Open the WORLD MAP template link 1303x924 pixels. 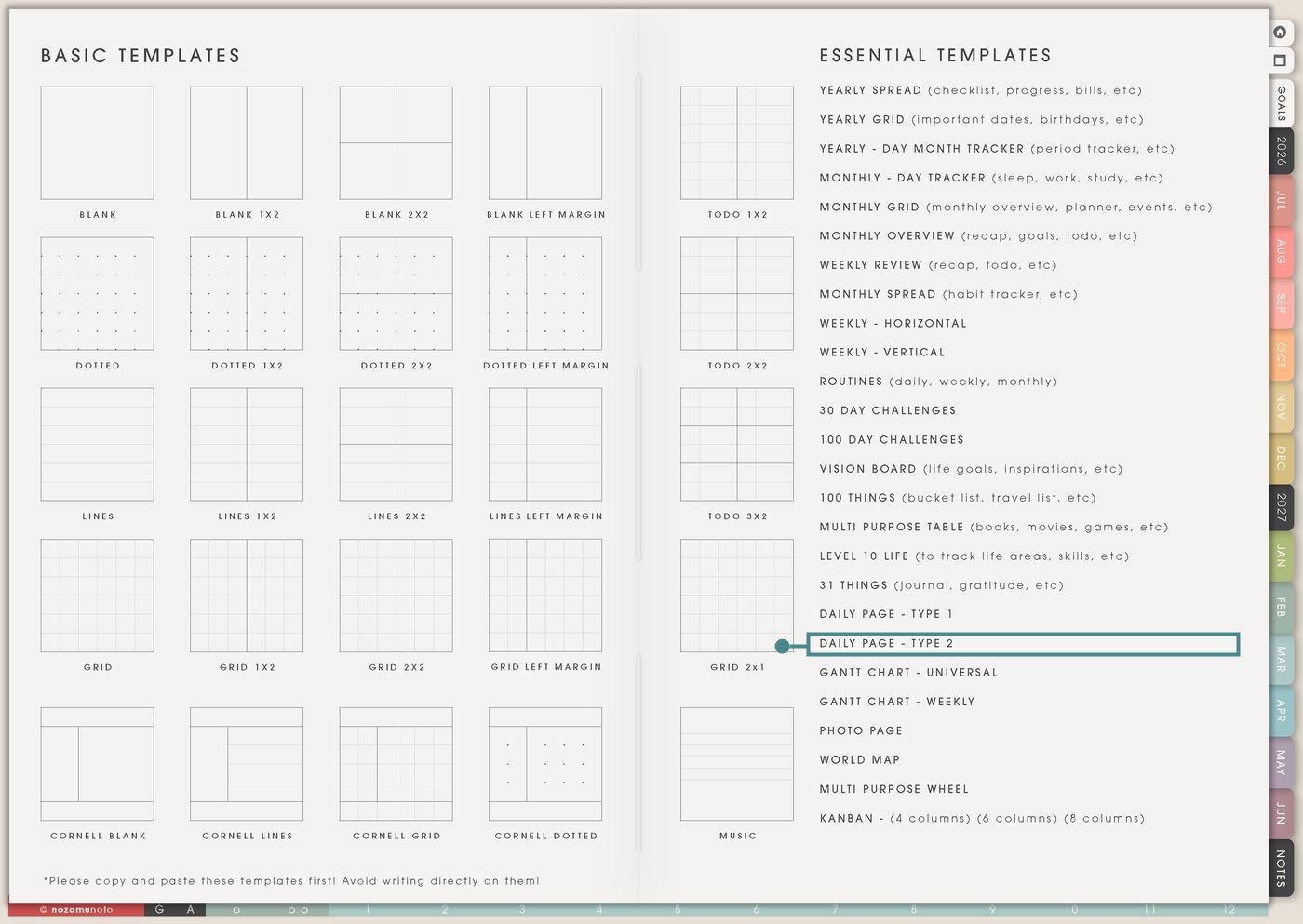click(x=860, y=759)
